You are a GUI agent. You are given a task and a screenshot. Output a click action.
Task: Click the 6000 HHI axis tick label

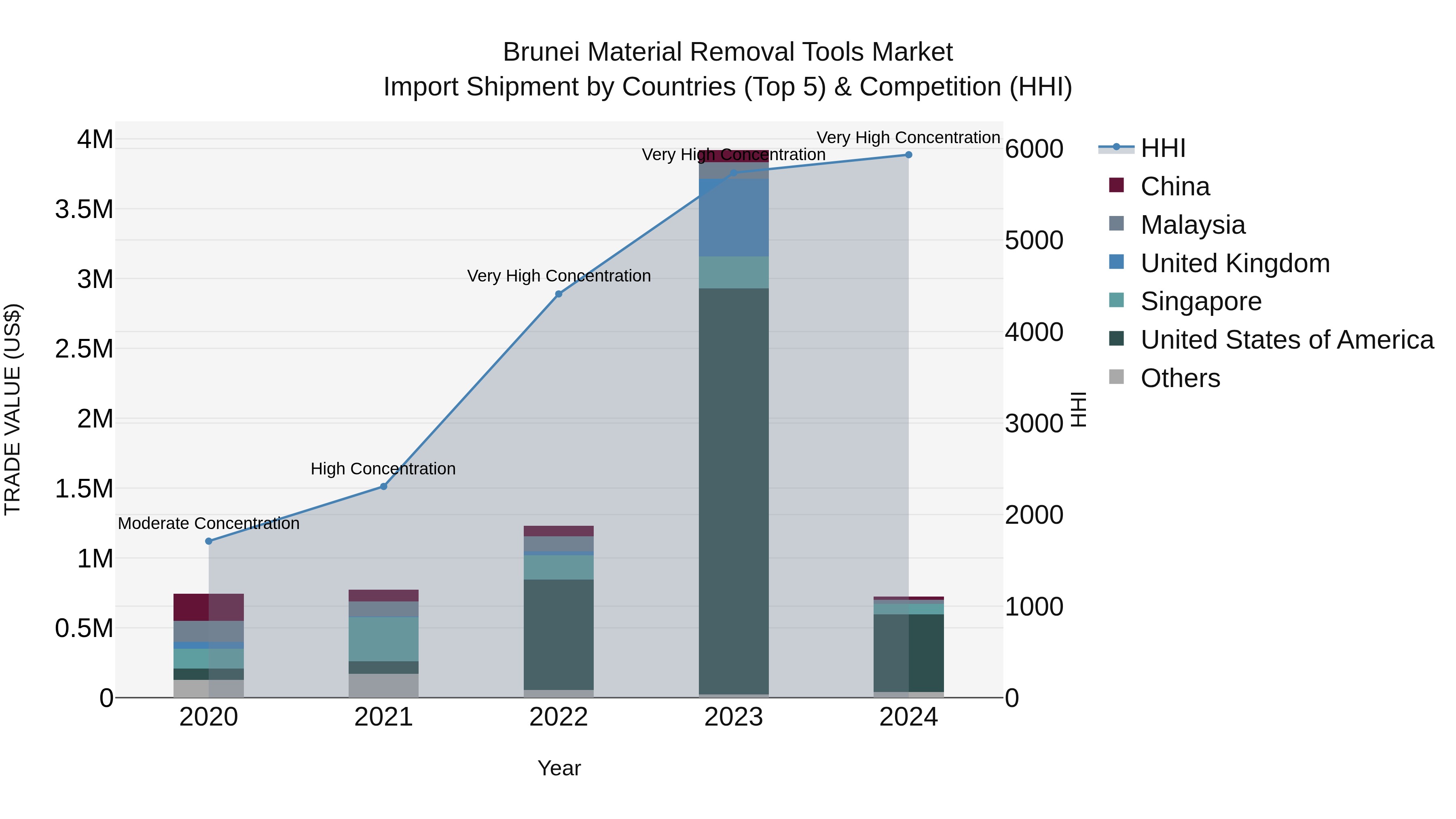[1034, 149]
